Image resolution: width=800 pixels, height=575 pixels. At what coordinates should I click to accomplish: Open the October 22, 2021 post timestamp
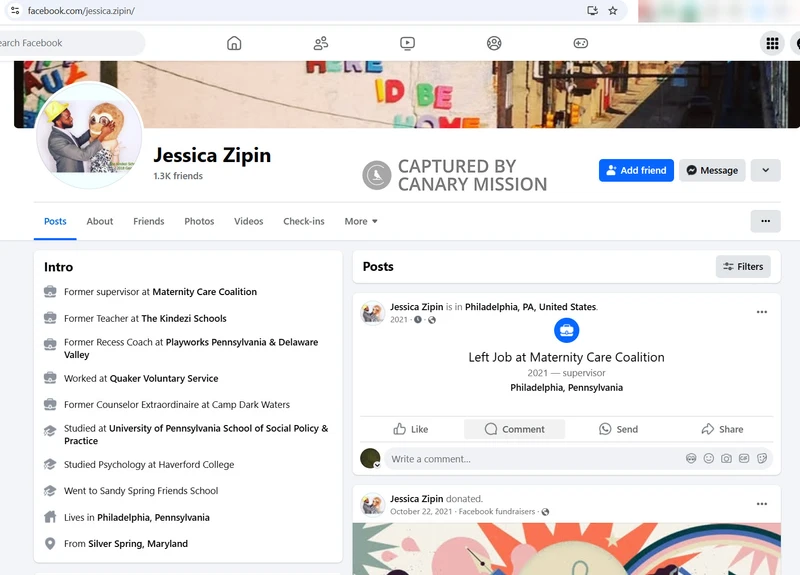(421, 512)
